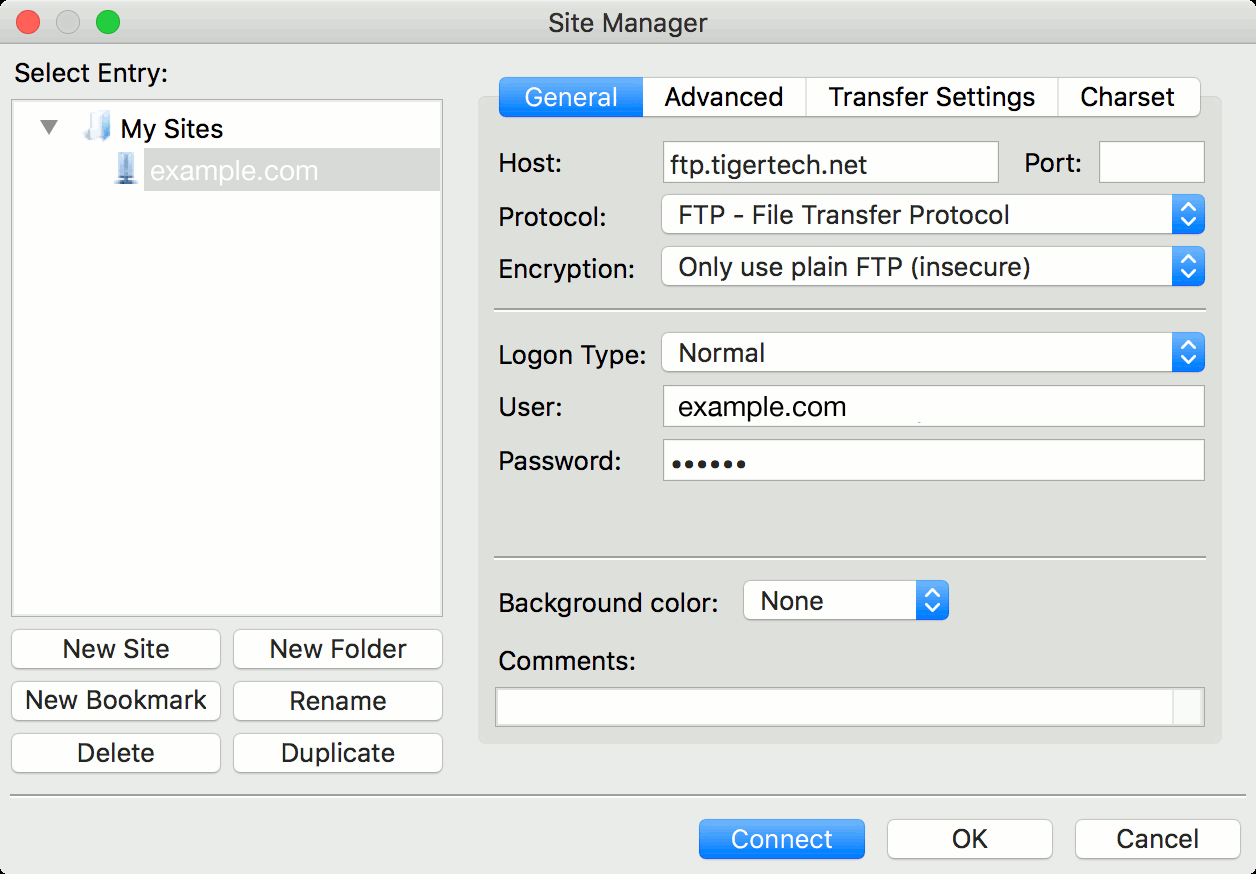Select the example.com server icon
Viewport: 1256px width, 874px height.
point(126,169)
